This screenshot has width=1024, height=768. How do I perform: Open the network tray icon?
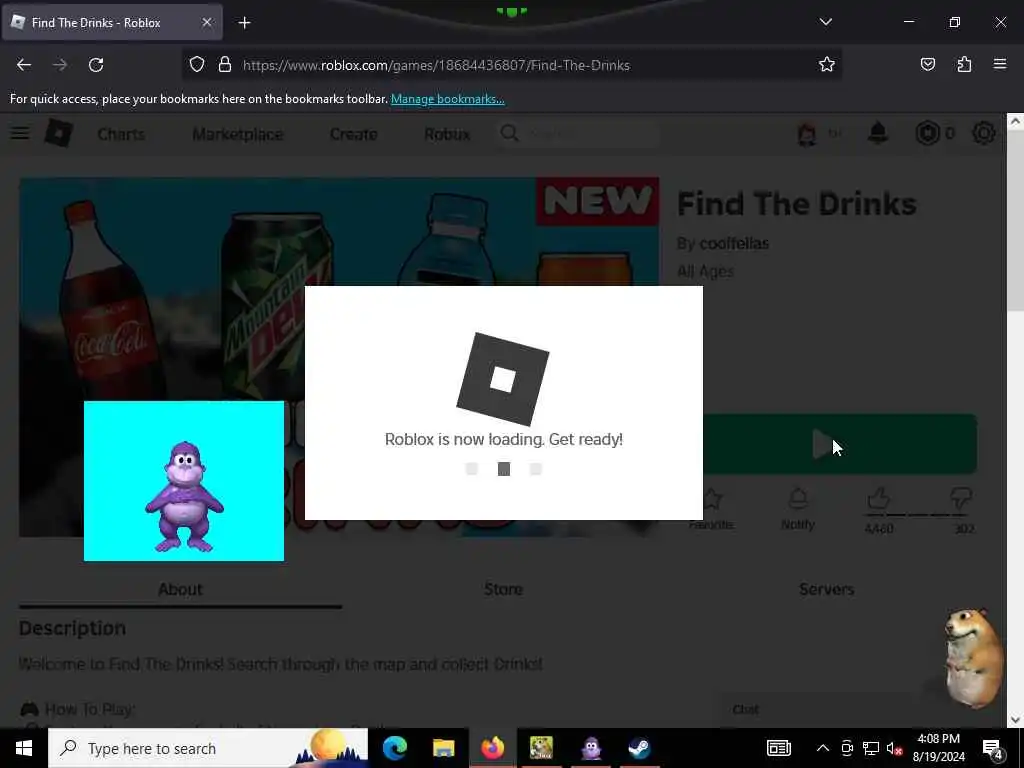[x=871, y=748]
